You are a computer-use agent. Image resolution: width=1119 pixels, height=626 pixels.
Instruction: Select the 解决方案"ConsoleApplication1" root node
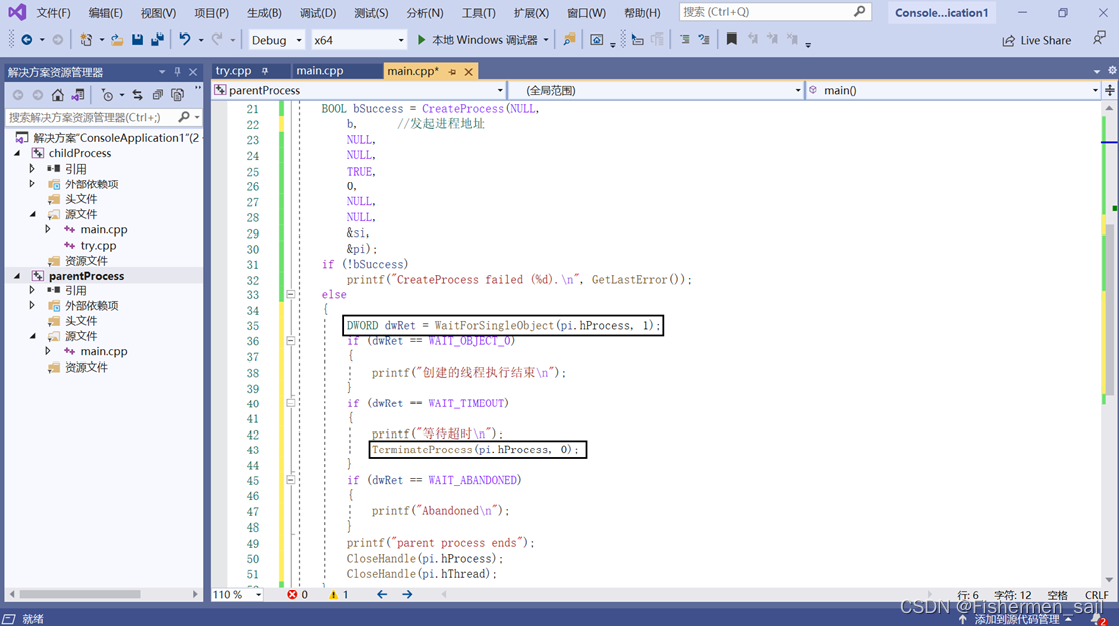[116, 138]
